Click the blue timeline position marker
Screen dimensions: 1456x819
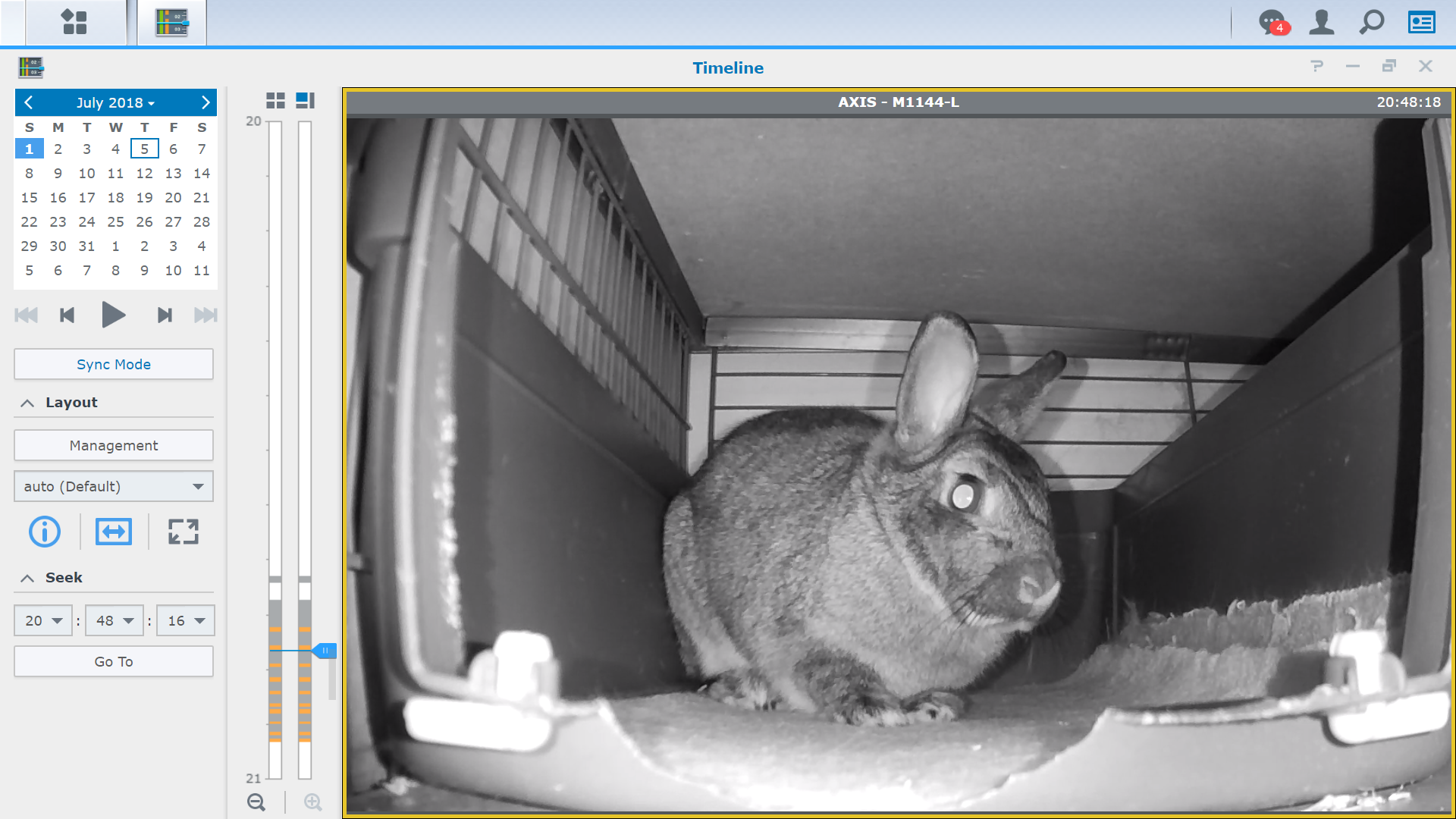tap(325, 651)
